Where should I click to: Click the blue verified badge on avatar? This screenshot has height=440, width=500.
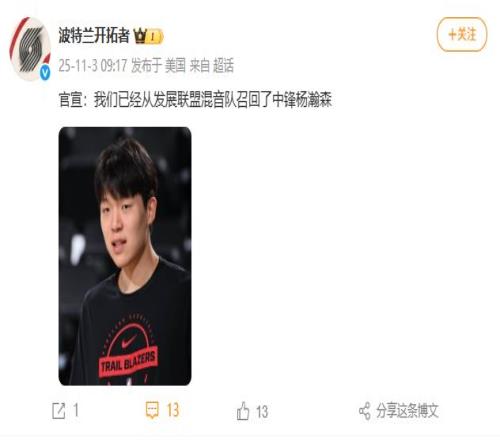coord(45,73)
